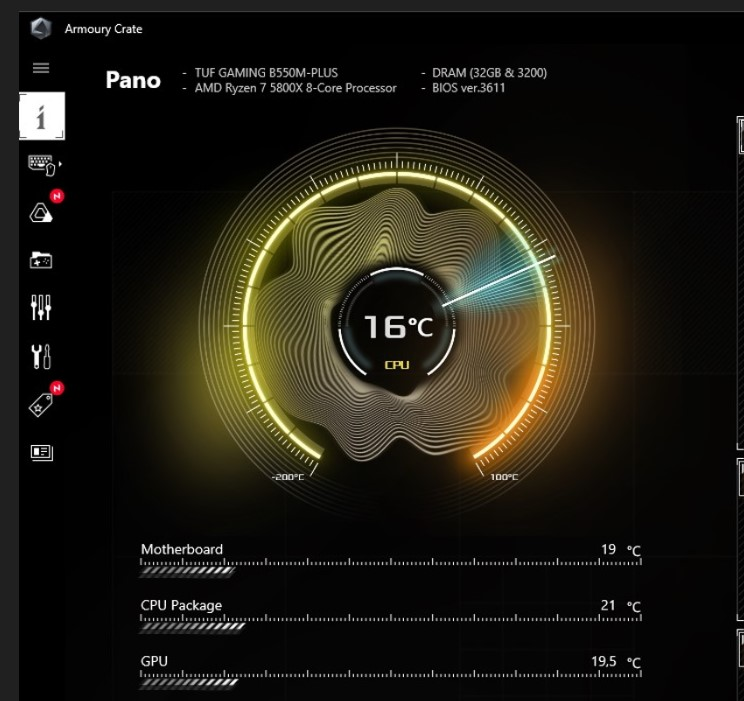
Task: Click the 100°C gauge maximum label
Action: (x=504, y=477)
